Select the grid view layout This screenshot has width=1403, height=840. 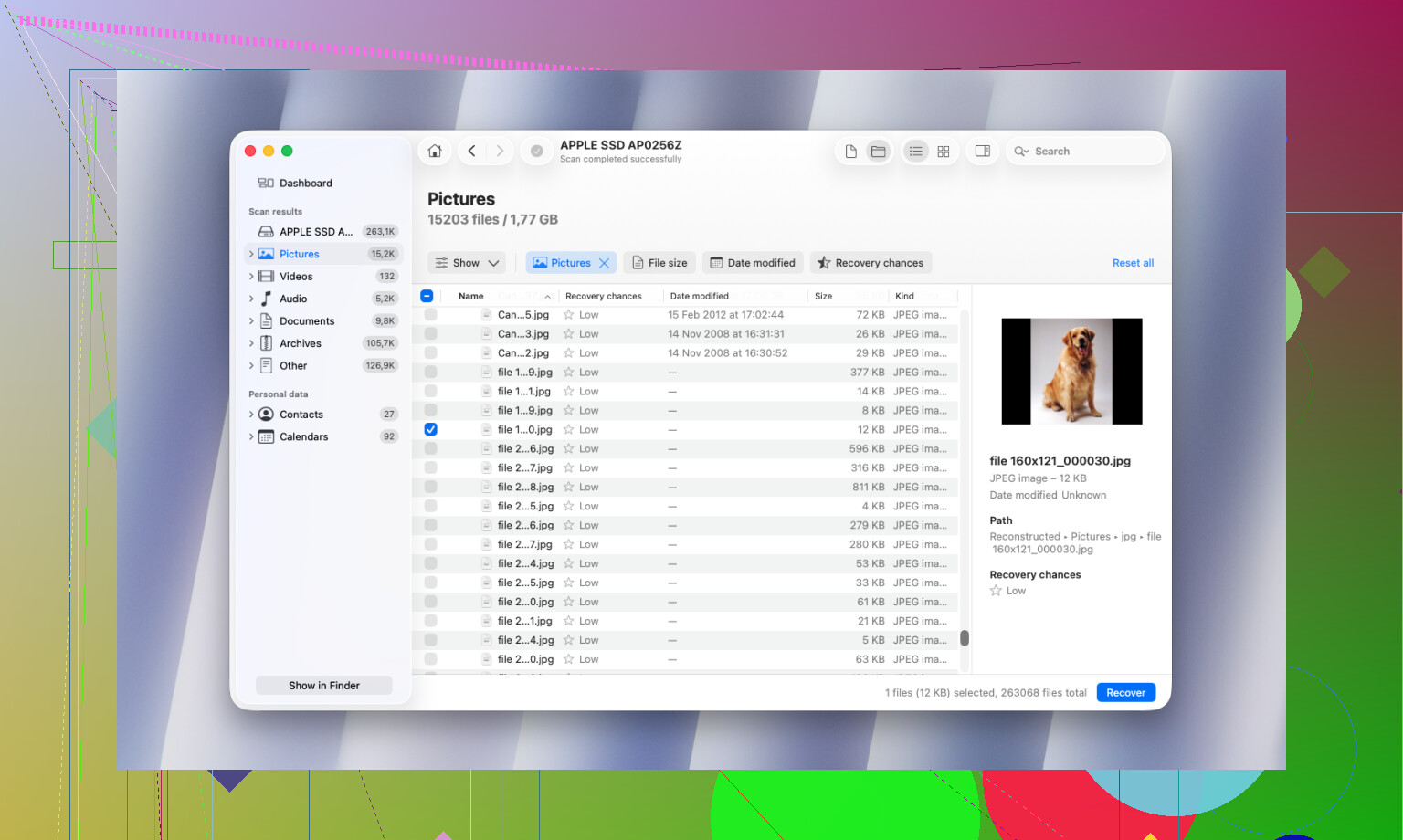coord(944,152)
